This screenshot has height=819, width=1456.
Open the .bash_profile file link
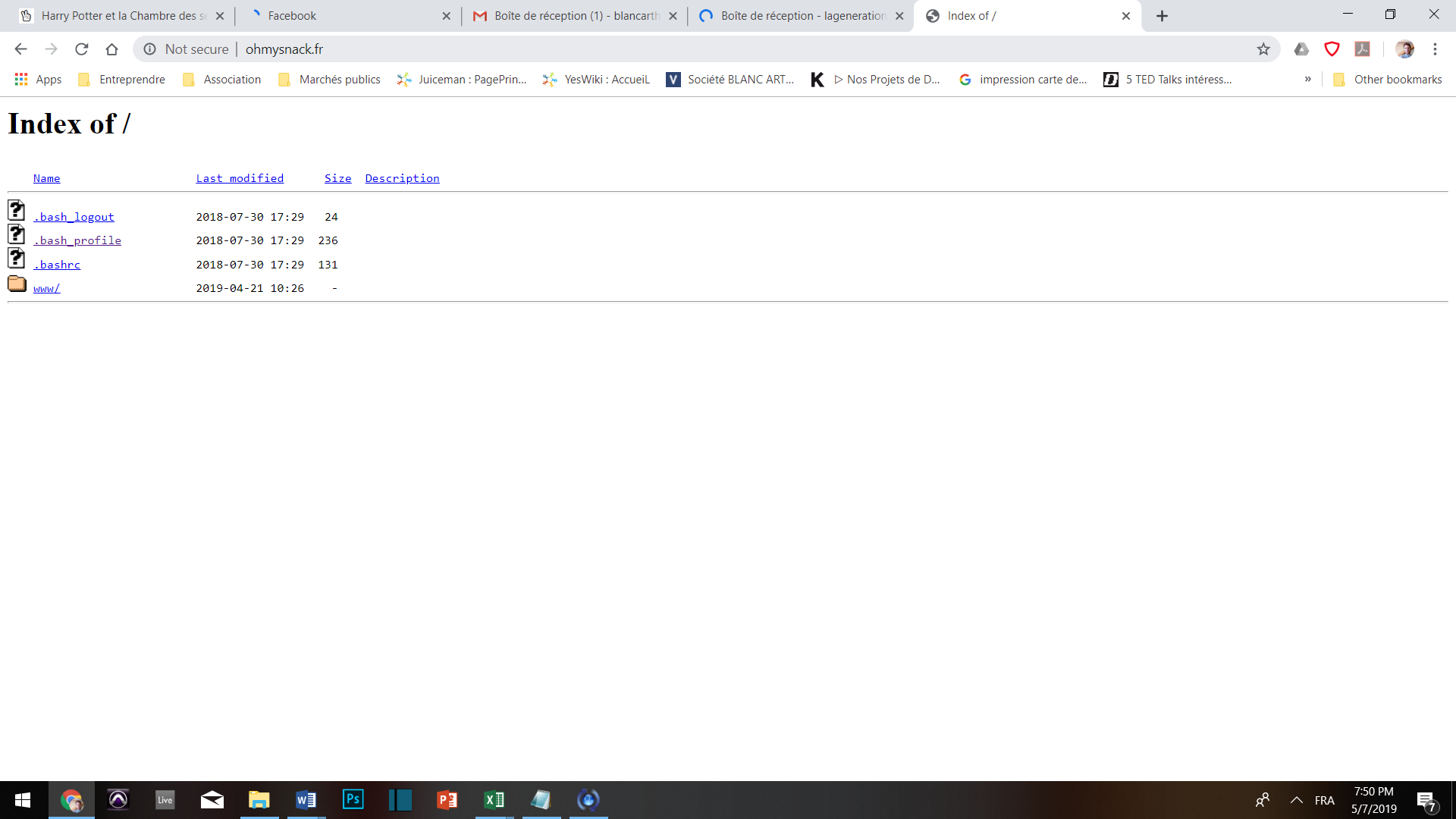tap(77, 240)
